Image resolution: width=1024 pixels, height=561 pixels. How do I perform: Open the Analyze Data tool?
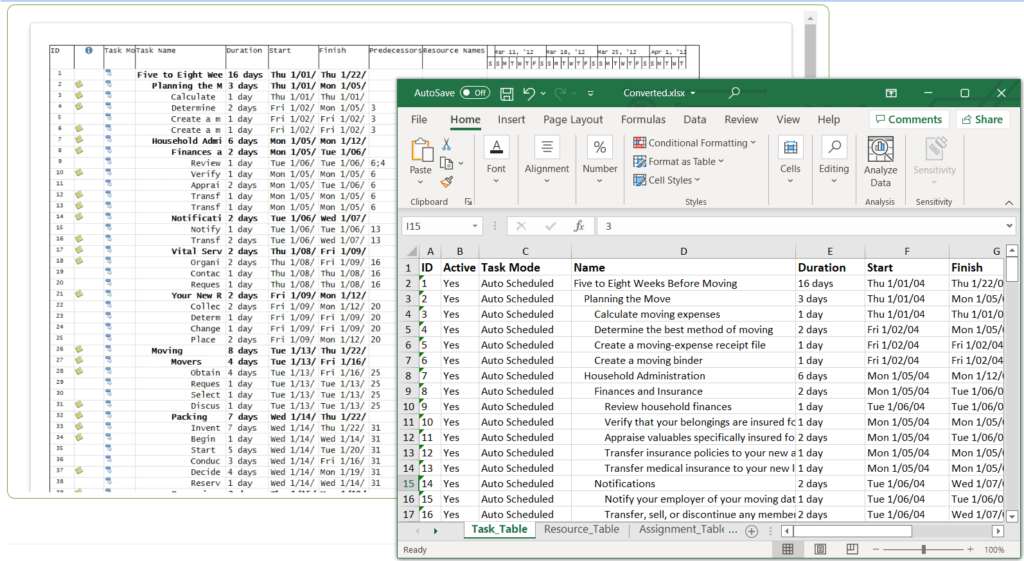click(880, 160)
